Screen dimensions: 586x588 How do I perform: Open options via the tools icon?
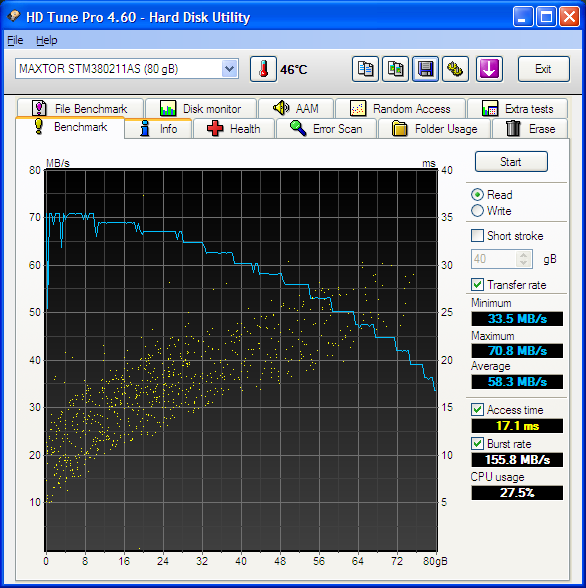click(455, 69)
